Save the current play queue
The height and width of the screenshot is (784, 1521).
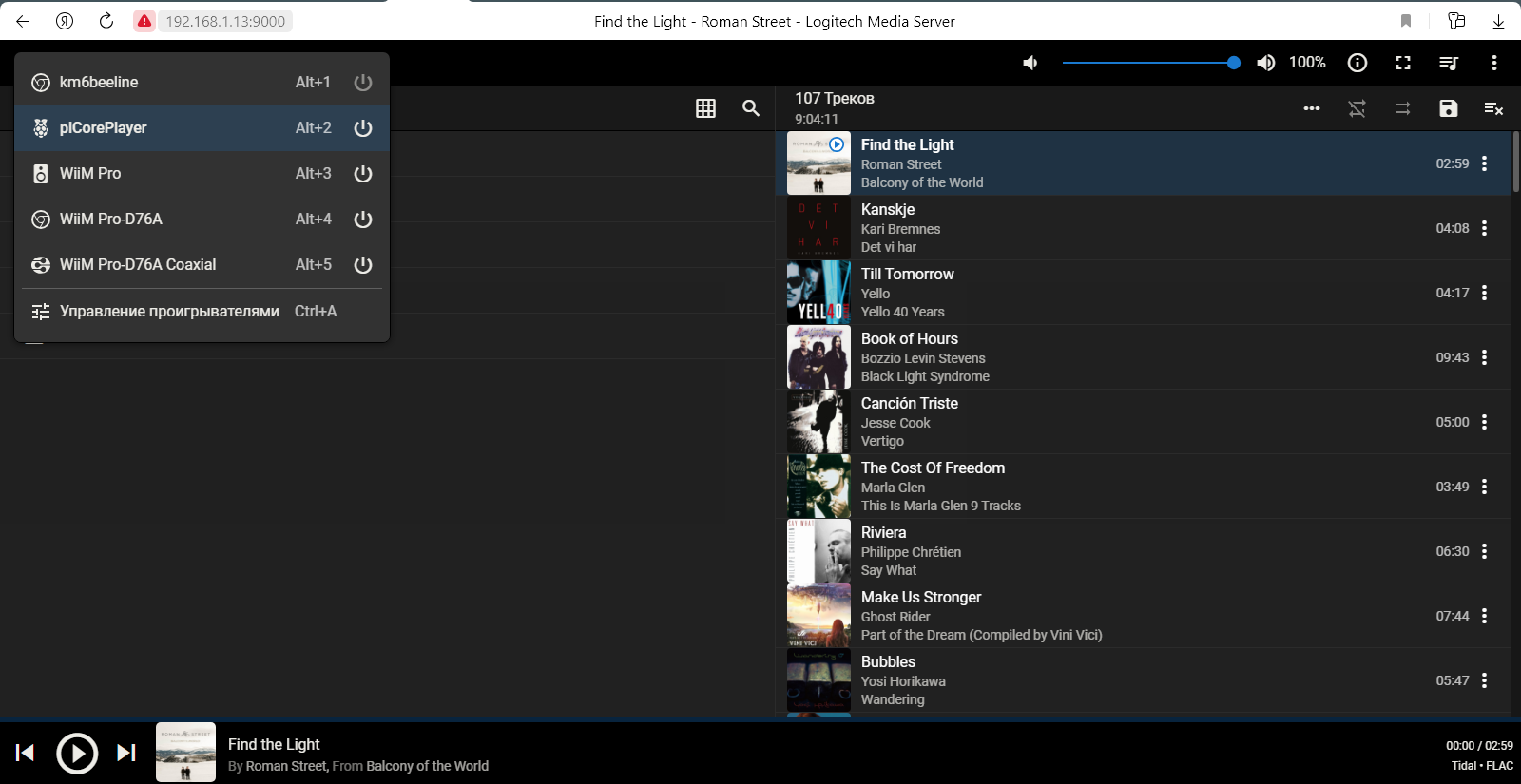coord(1448,108)
